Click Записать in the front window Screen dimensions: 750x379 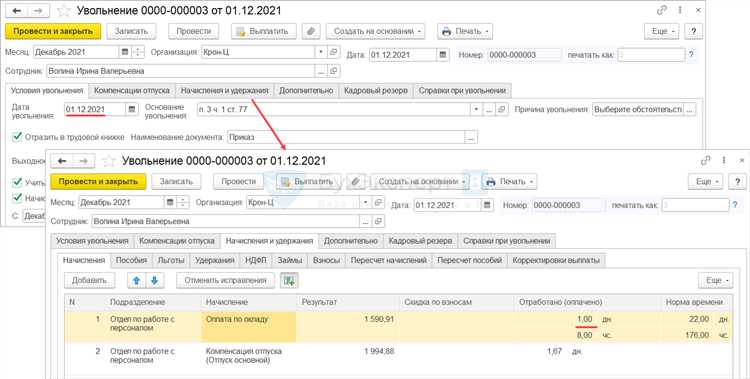[x=176, y=182]
